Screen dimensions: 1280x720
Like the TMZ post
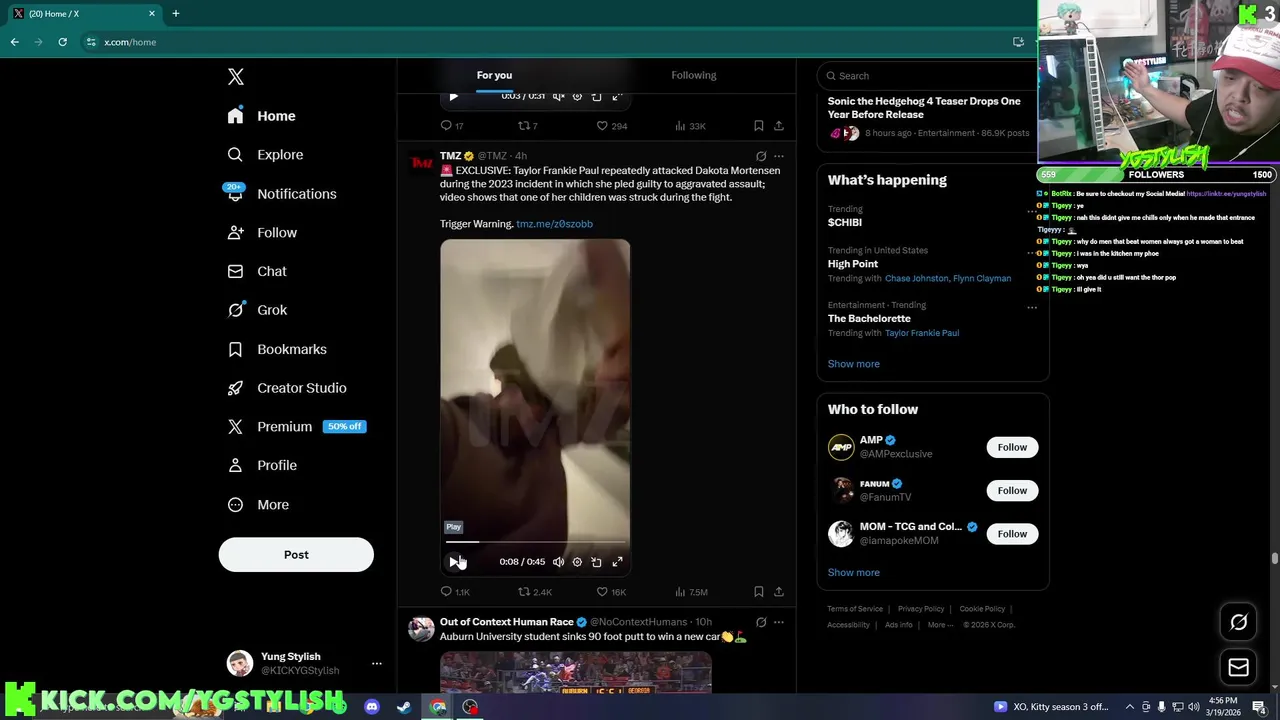611,592
